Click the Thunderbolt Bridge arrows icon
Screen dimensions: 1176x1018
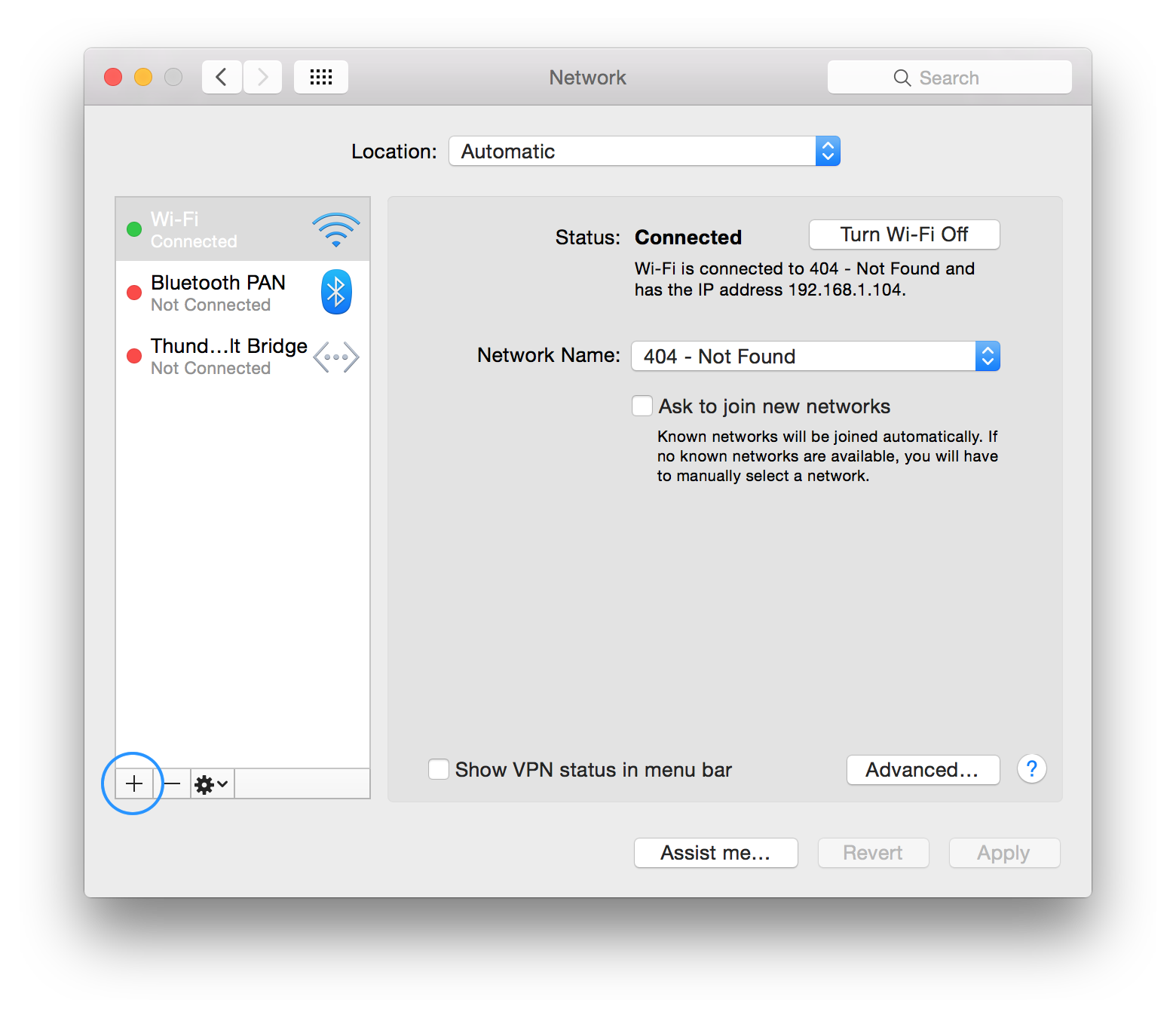(x=336, y=357)
